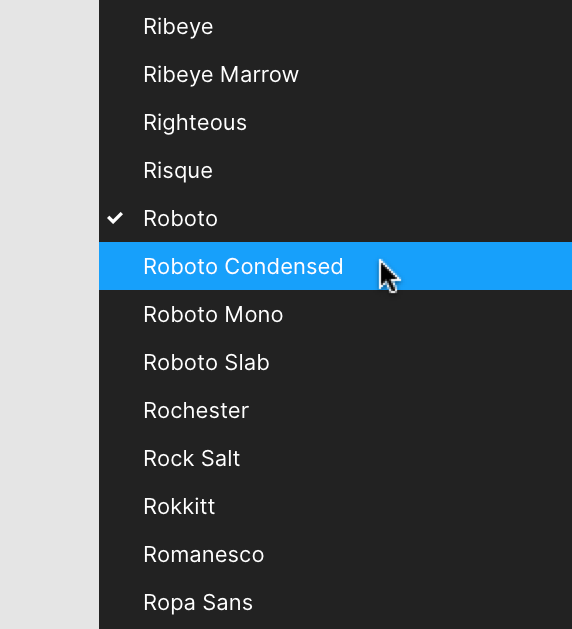Click the word Condensed in highlighted row
572x629 pixels.
click(284, 266)
